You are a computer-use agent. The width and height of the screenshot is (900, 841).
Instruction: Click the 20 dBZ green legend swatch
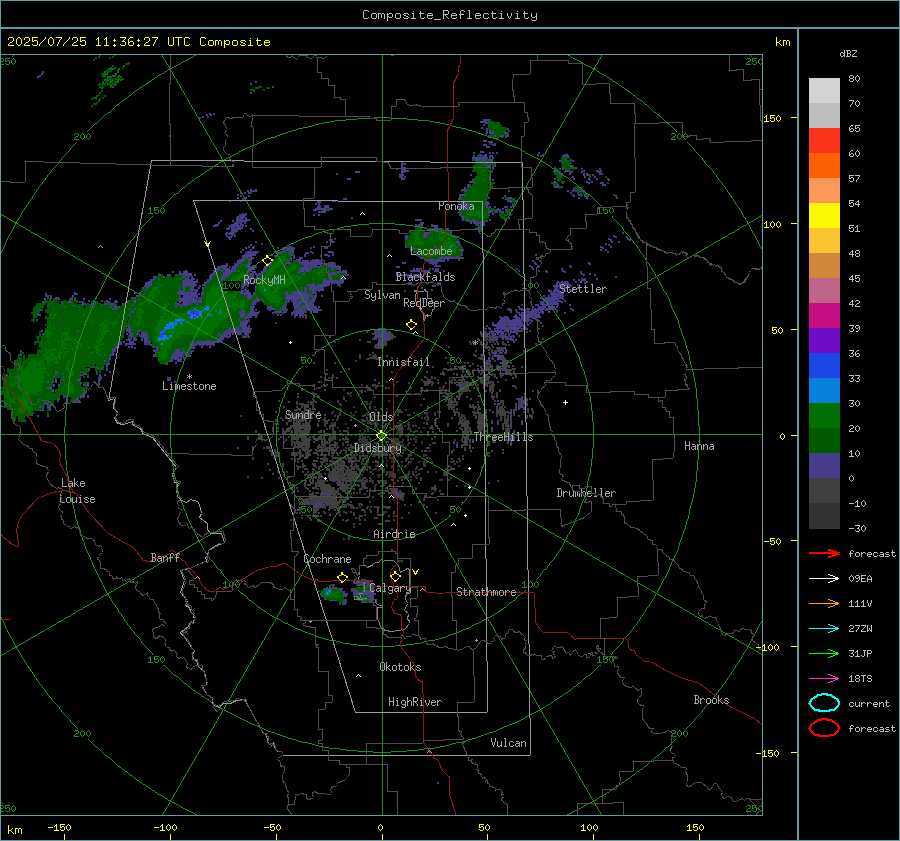pos(824,416)
